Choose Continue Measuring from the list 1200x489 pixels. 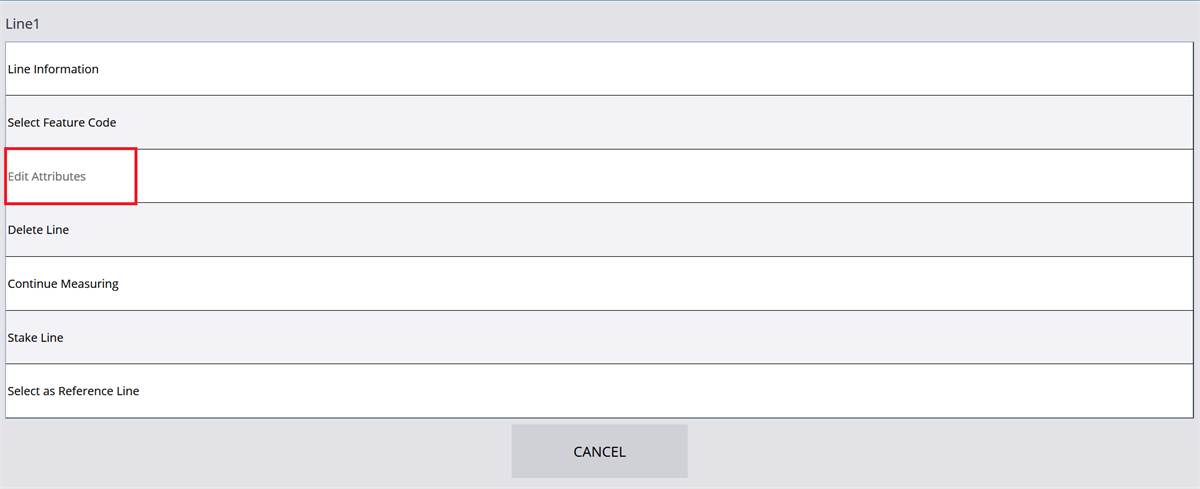click(x=599, y=284)
